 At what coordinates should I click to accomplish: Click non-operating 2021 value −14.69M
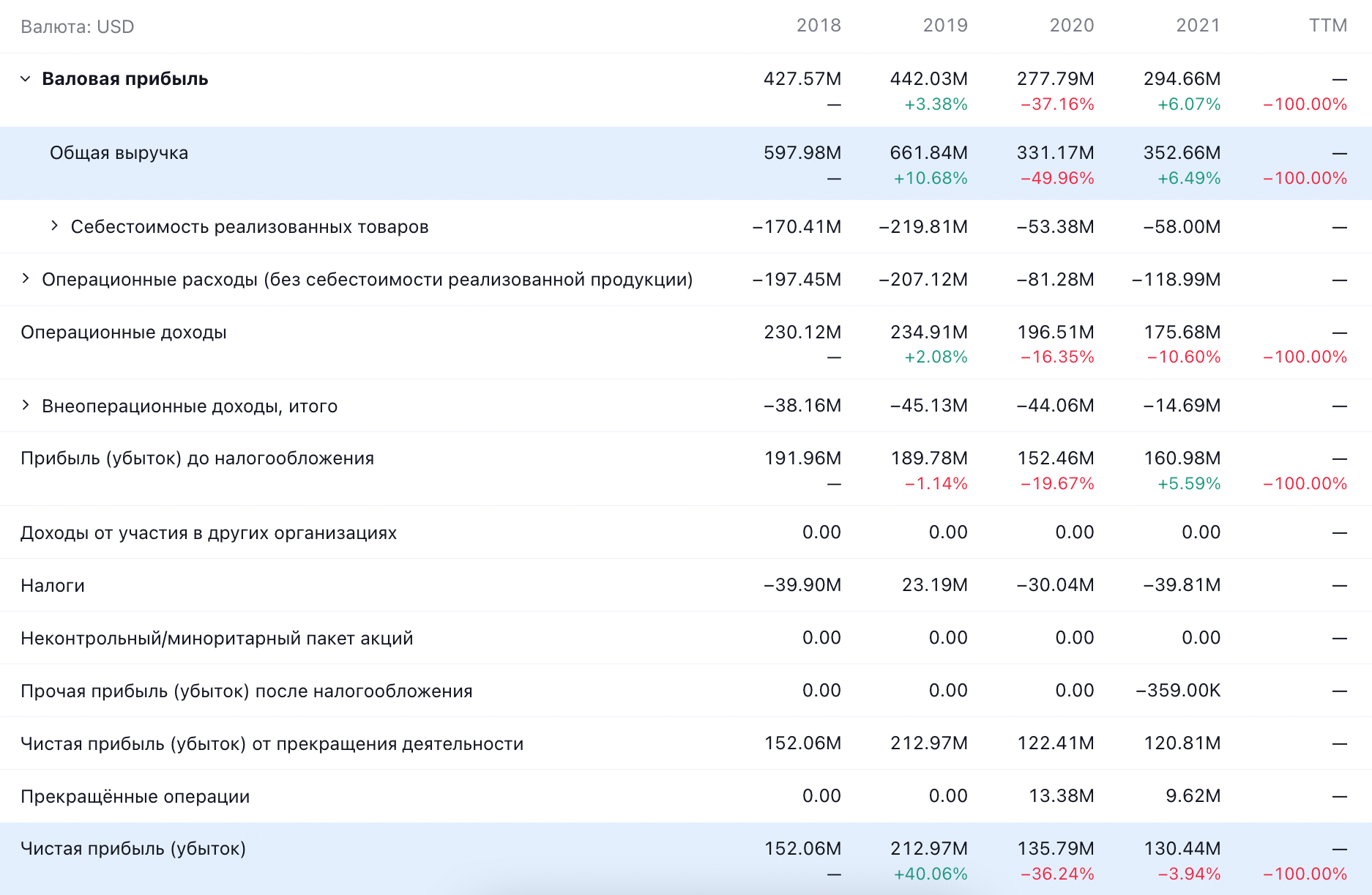[x=1182, y=405]
